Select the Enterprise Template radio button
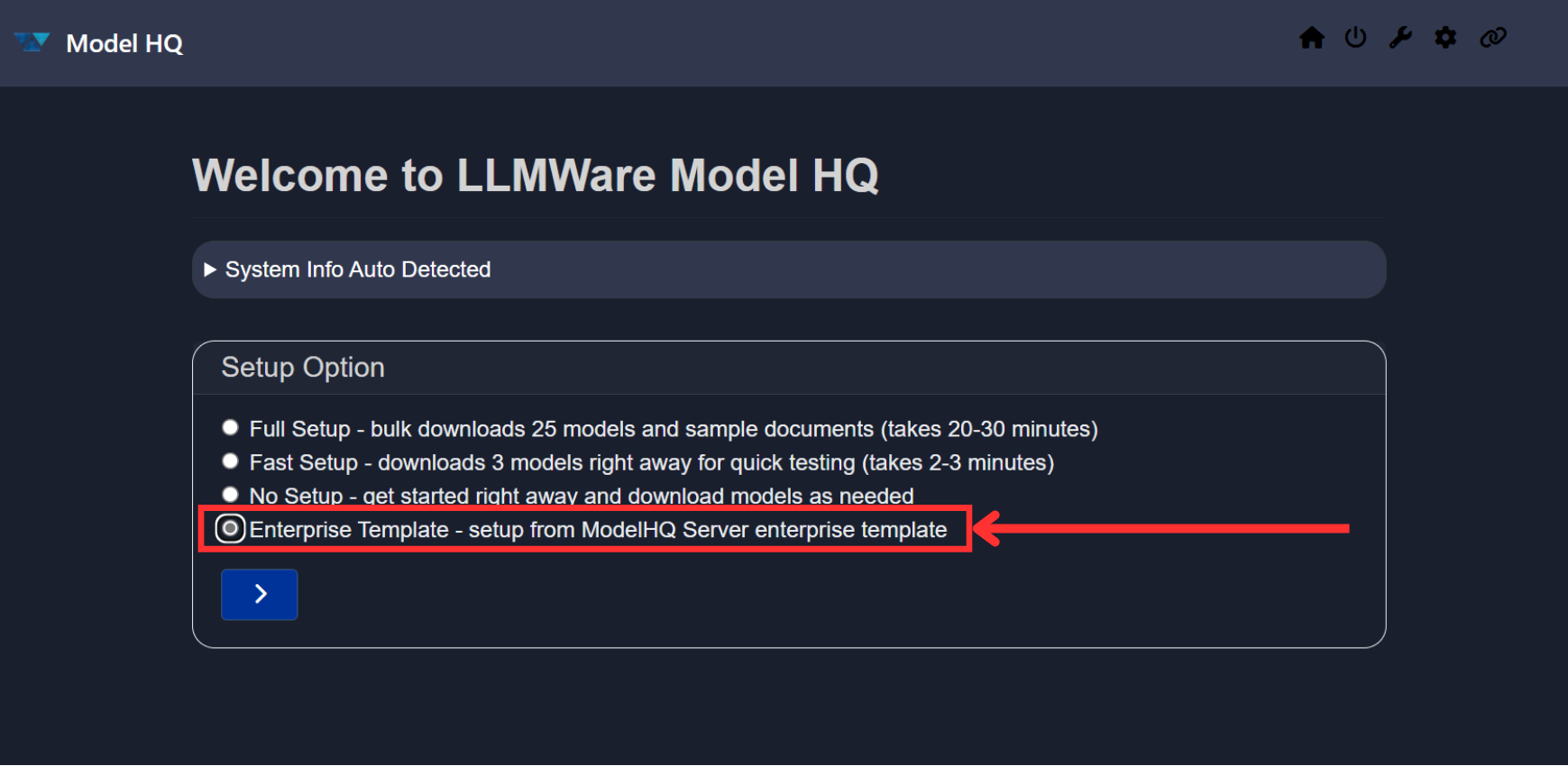This screenshot has height=766, width=1568. point(231,528)
